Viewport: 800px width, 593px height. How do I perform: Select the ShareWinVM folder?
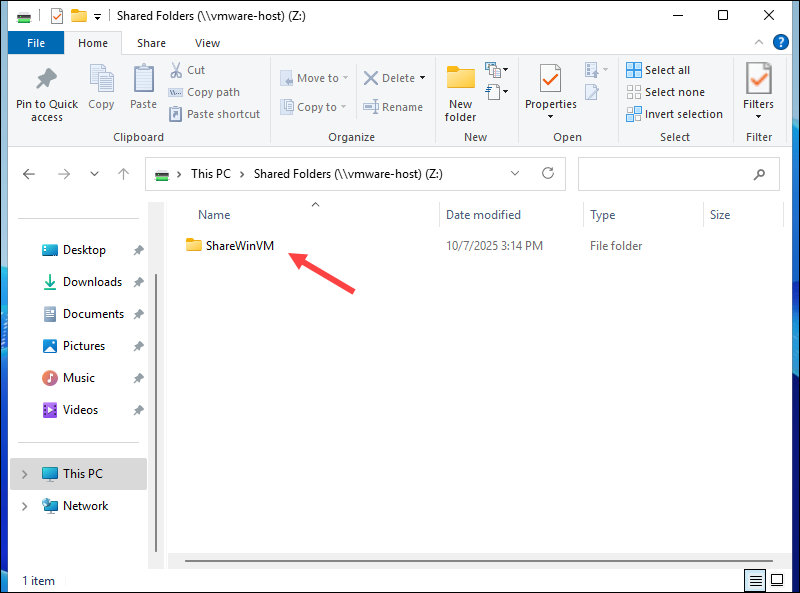(239, 246)
